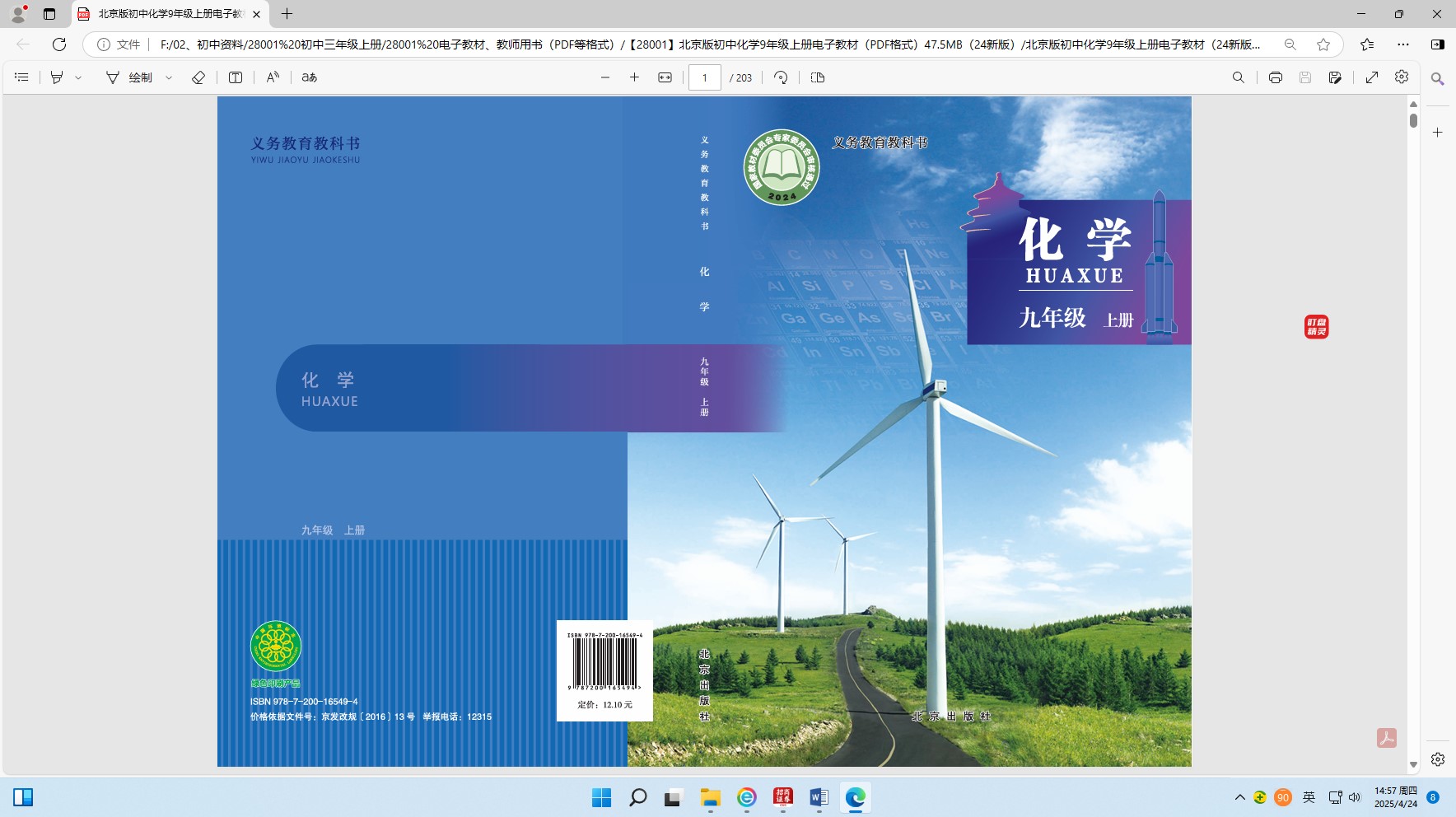Screen dimensions: 1456x817
Task: Toggle the eraser tool
Action: coord(198,77)
